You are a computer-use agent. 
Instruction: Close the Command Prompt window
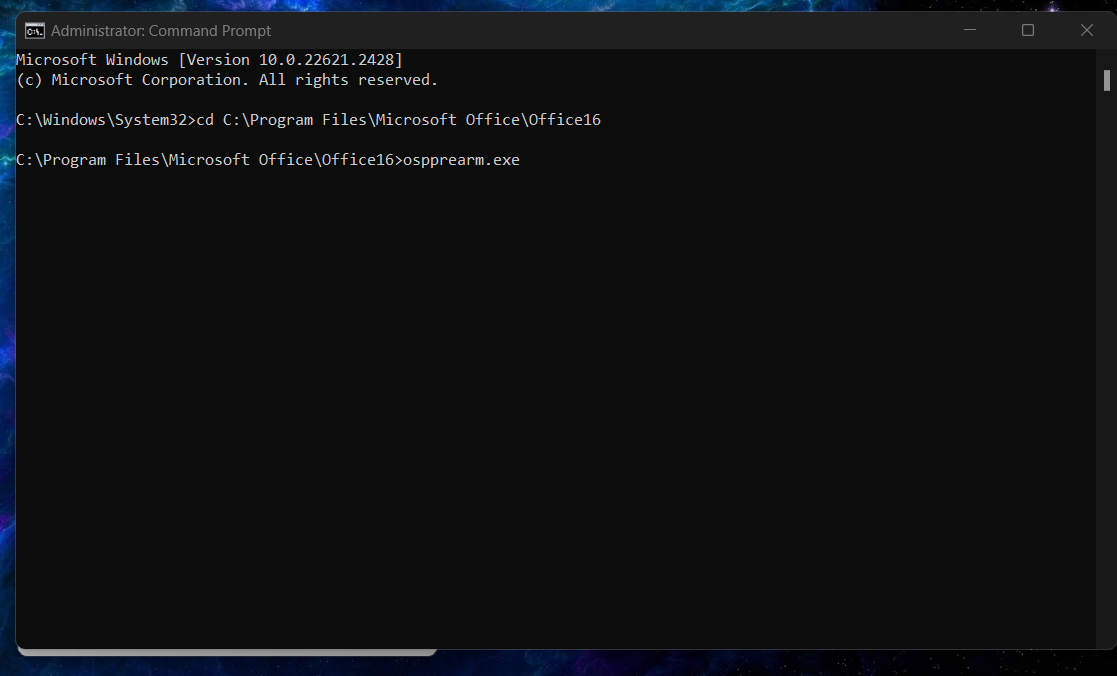[1086, 30]
